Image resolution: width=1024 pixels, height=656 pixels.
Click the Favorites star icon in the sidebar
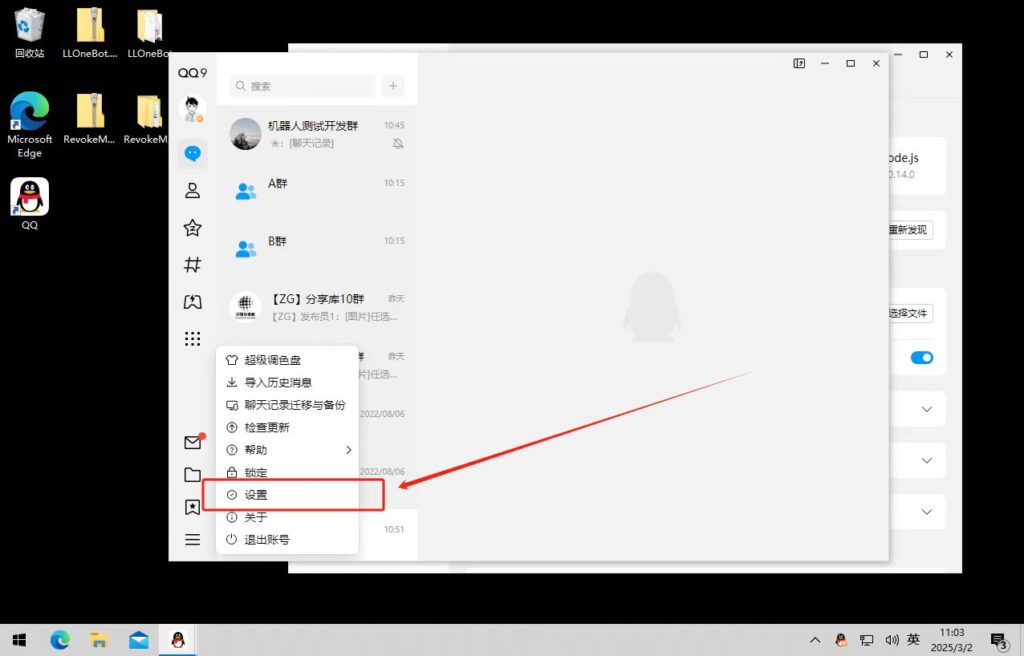pos(192,227)
